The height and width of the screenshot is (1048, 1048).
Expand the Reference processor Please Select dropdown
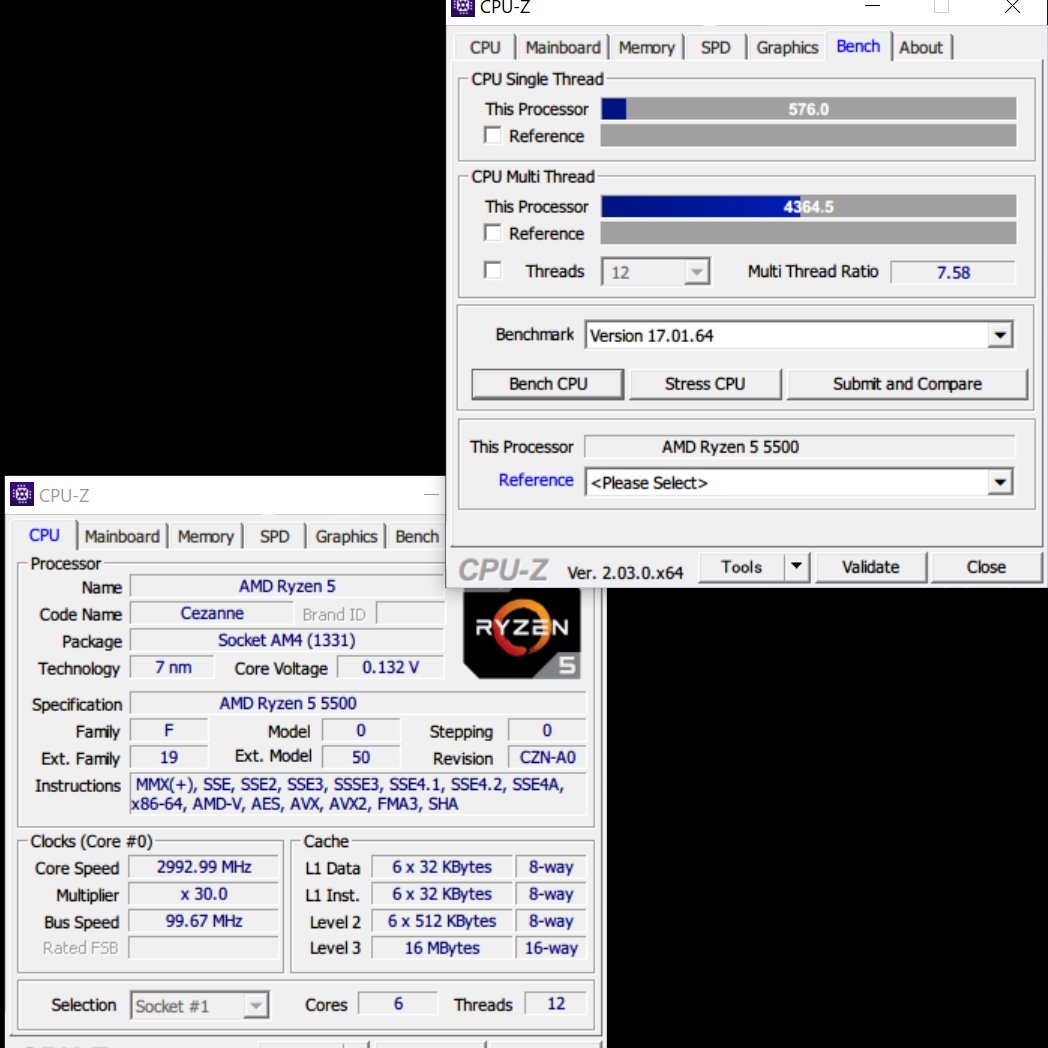[x=1000, y=482]
